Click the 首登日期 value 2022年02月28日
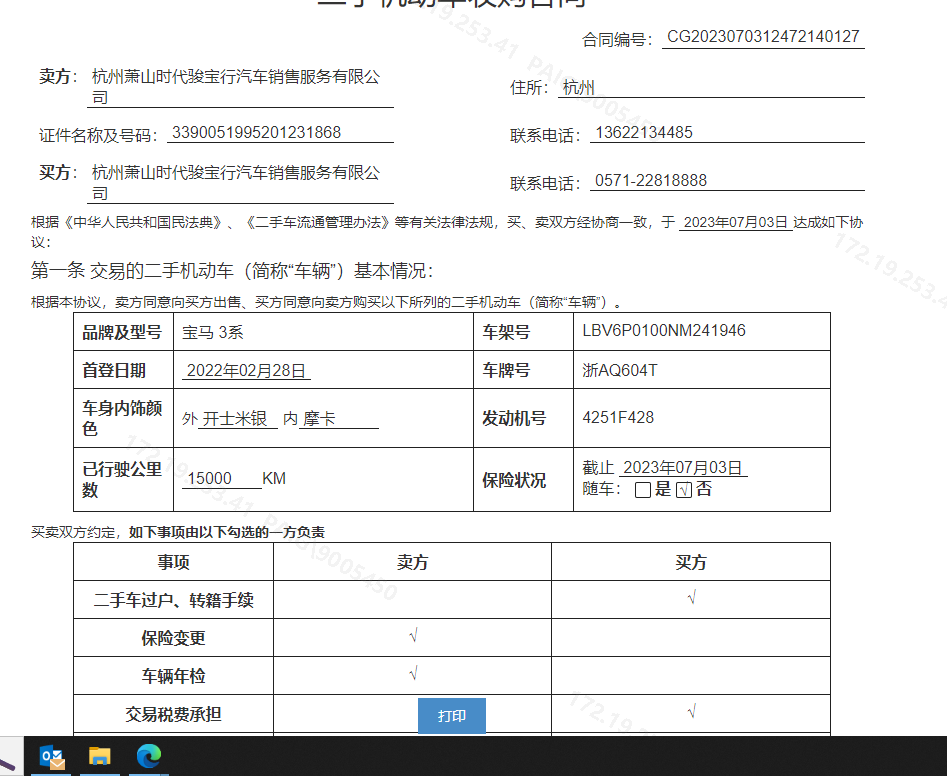This screenshot has height=776, width=947. click(246, 370)
